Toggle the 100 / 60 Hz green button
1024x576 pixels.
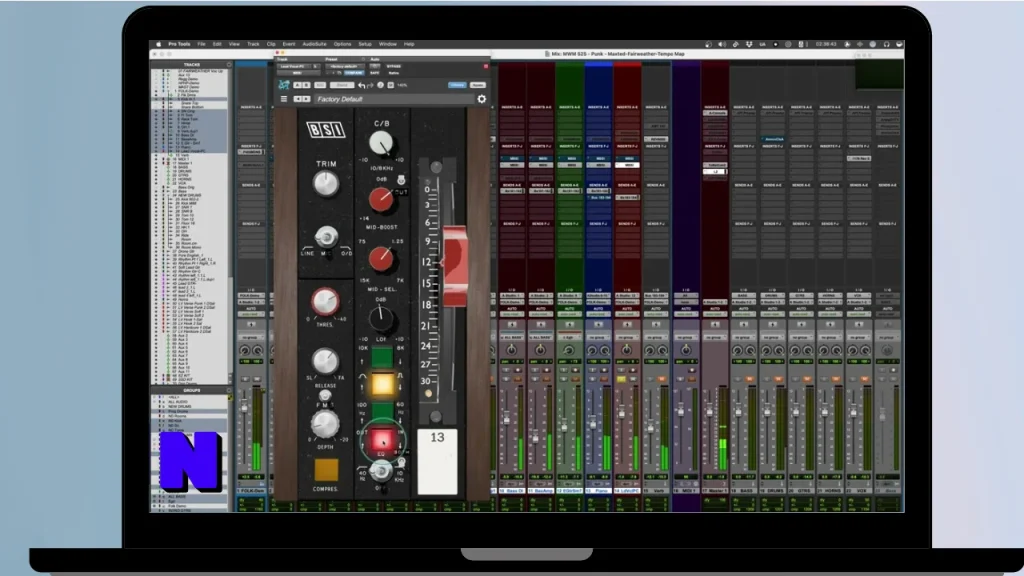382,411
